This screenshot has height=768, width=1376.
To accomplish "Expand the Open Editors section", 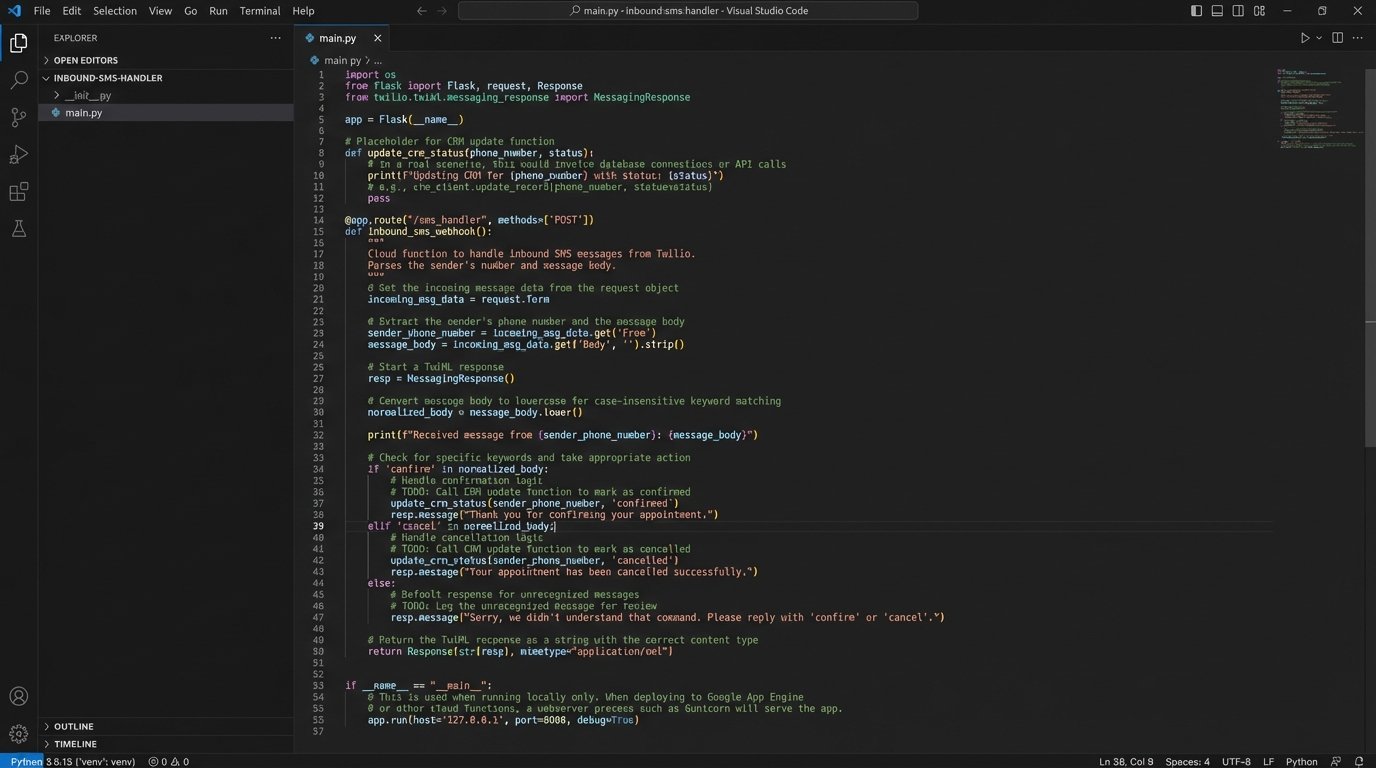I will 85,61.
